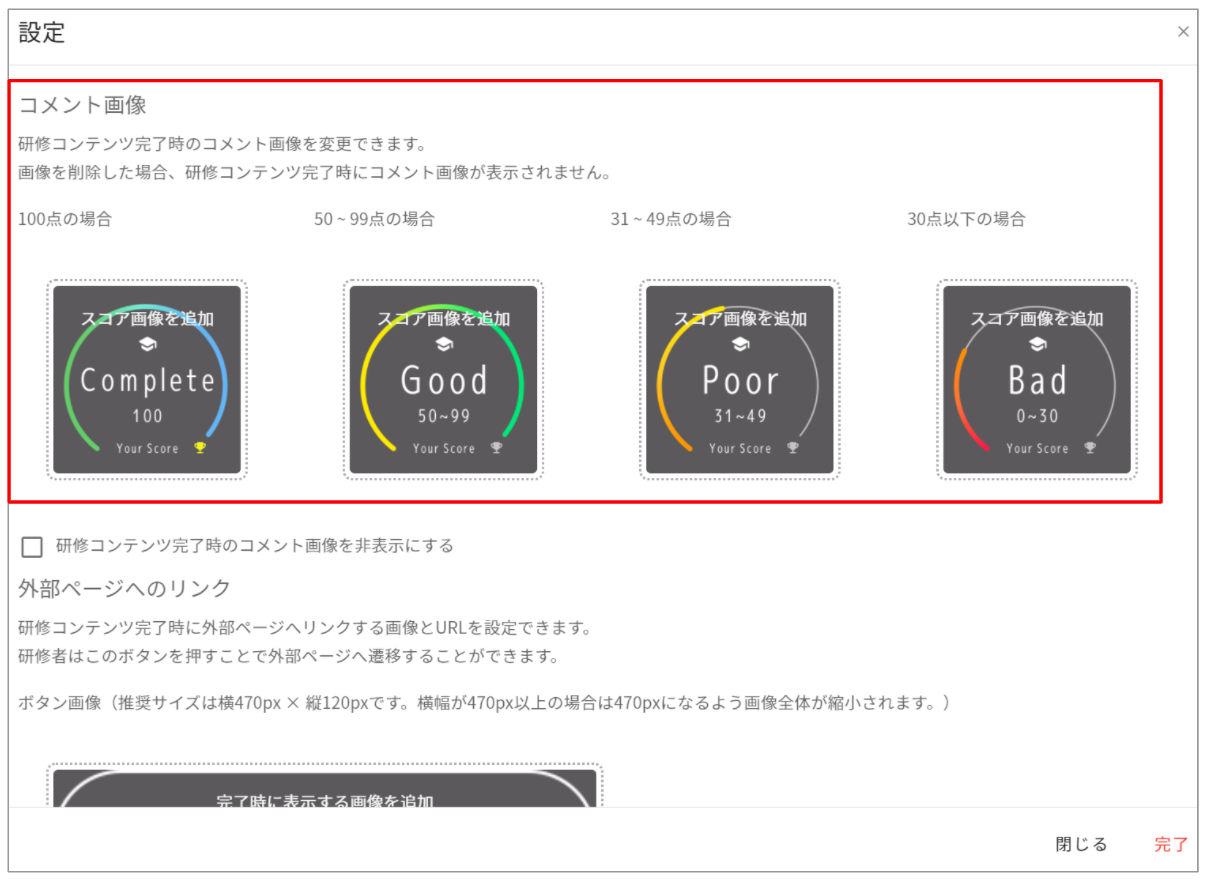The height and width of the screenshot is (884, 1214).
Task: Click the text 研修コンテンツ完了時のコメント画像を変更できます。
Action: click(223, 146)
